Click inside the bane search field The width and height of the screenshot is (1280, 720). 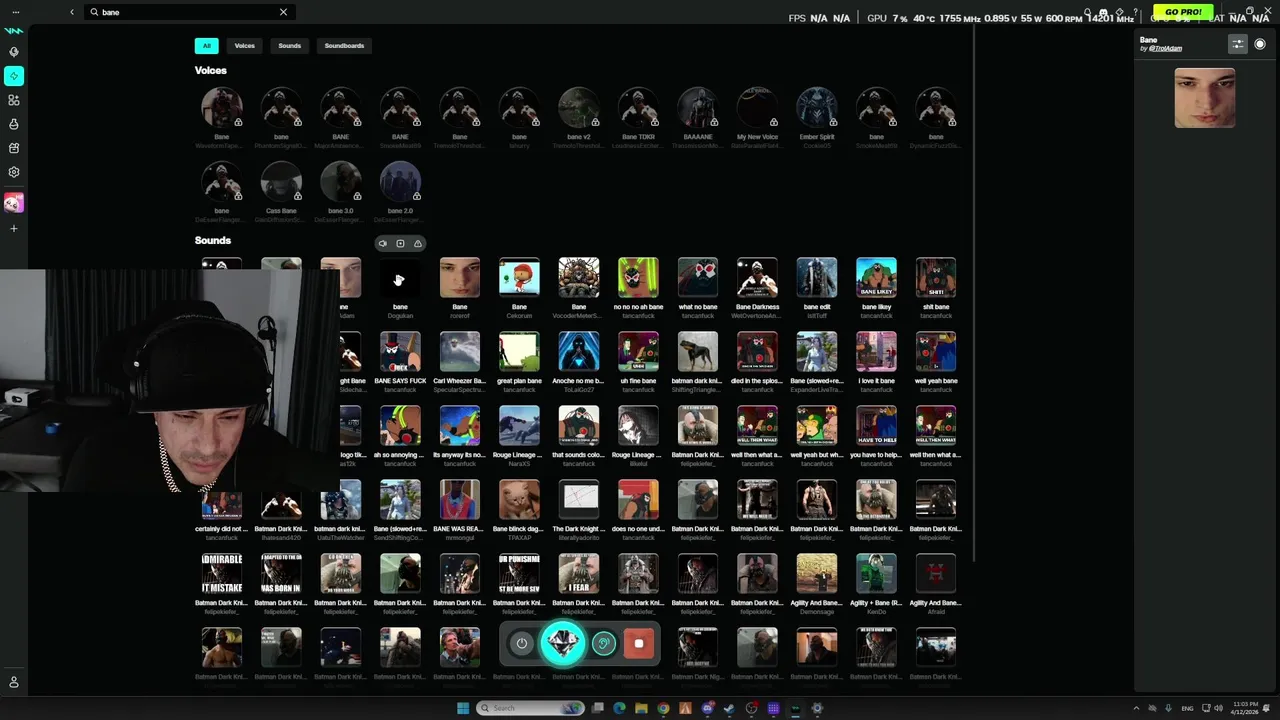point(188,12)
